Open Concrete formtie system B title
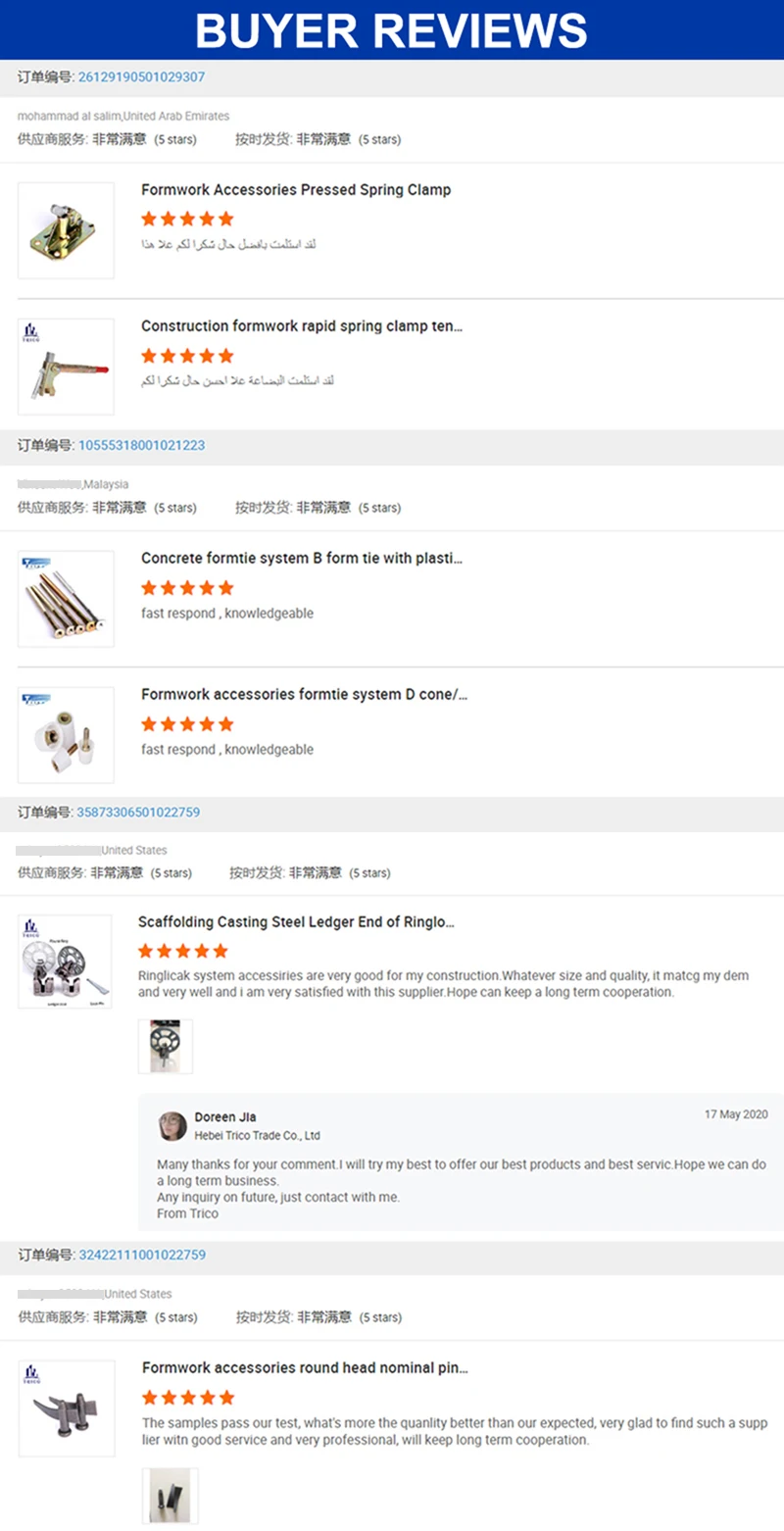The image size is (784, 1531). point(302,559)
